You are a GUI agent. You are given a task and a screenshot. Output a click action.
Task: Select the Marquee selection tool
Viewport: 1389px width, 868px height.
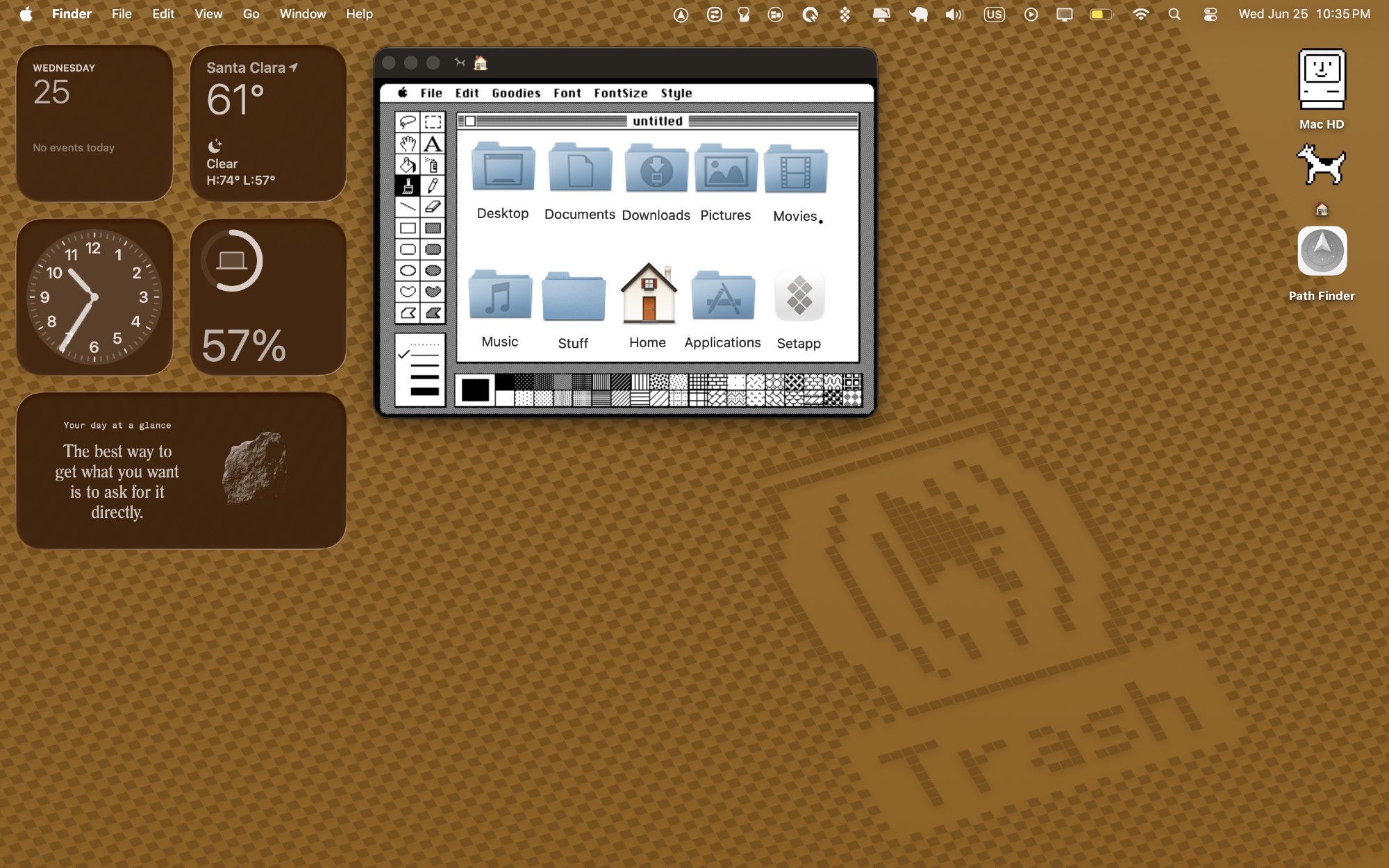tap(433, 122)
